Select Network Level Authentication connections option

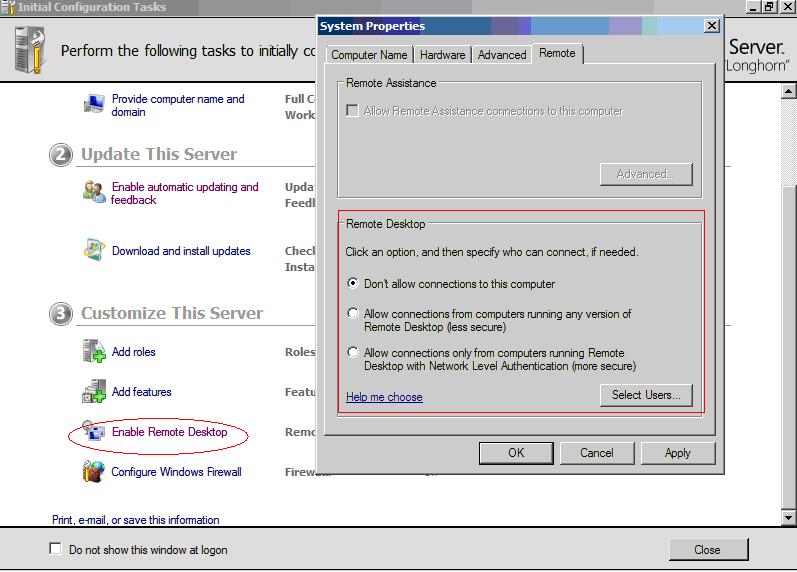[352, 353]
